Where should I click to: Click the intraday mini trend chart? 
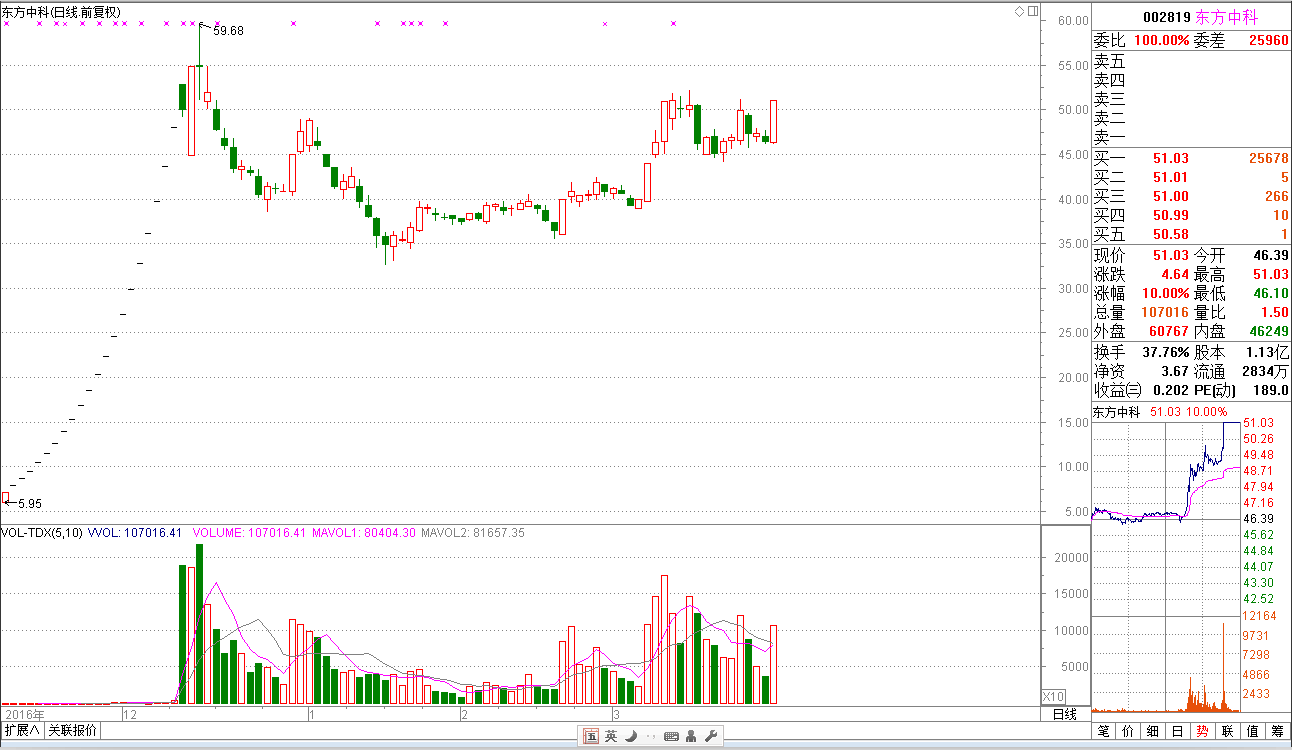[x=1166, y=470]
